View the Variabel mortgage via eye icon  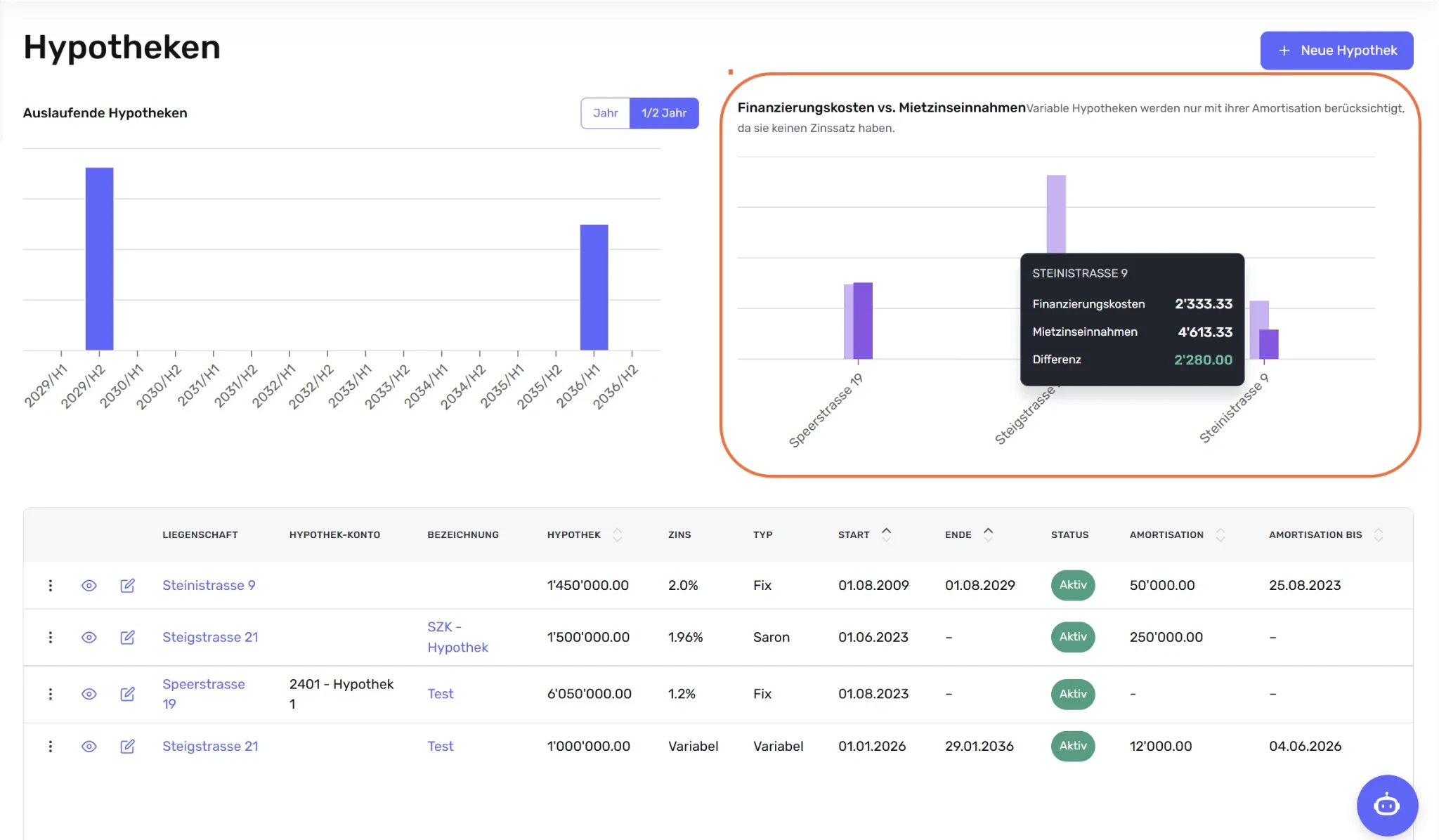(x=89, y=746)
